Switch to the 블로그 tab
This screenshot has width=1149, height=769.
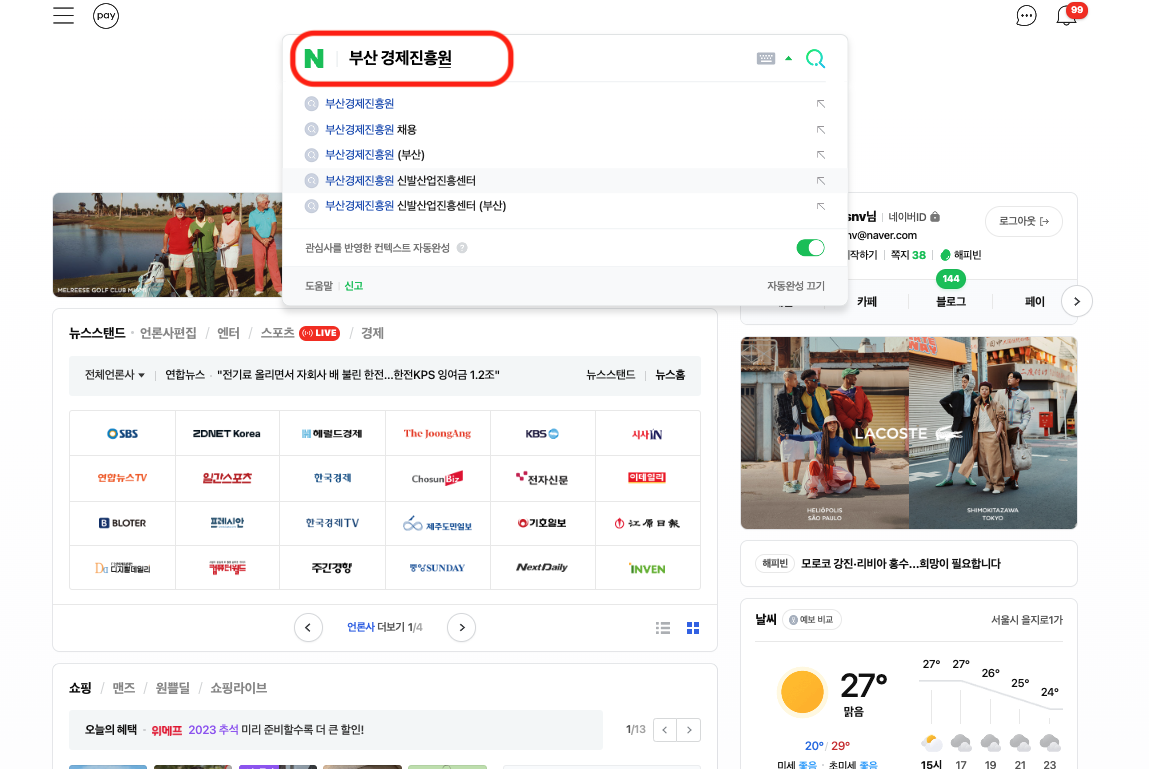[950, 301]
